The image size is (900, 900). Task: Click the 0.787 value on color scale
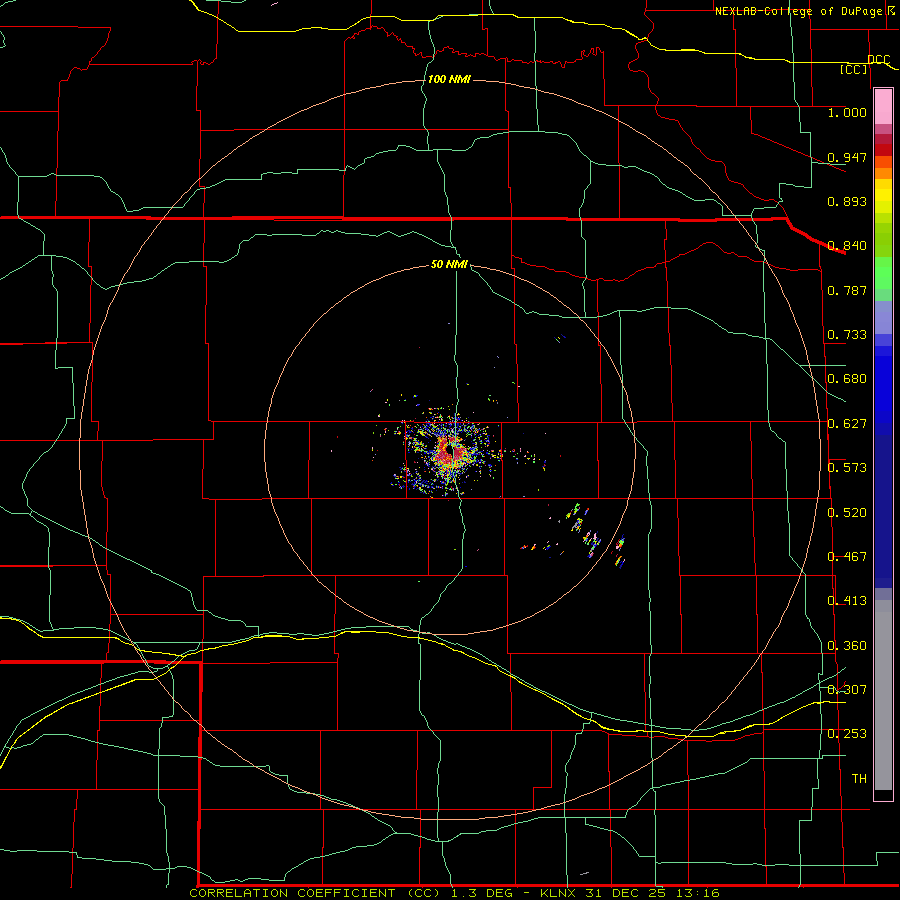coord(847,290)
